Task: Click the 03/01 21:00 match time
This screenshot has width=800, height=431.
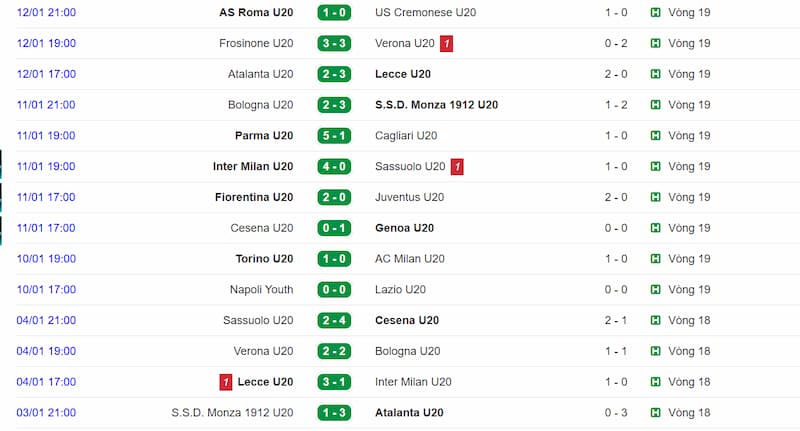Action: (x=46, y=413)
